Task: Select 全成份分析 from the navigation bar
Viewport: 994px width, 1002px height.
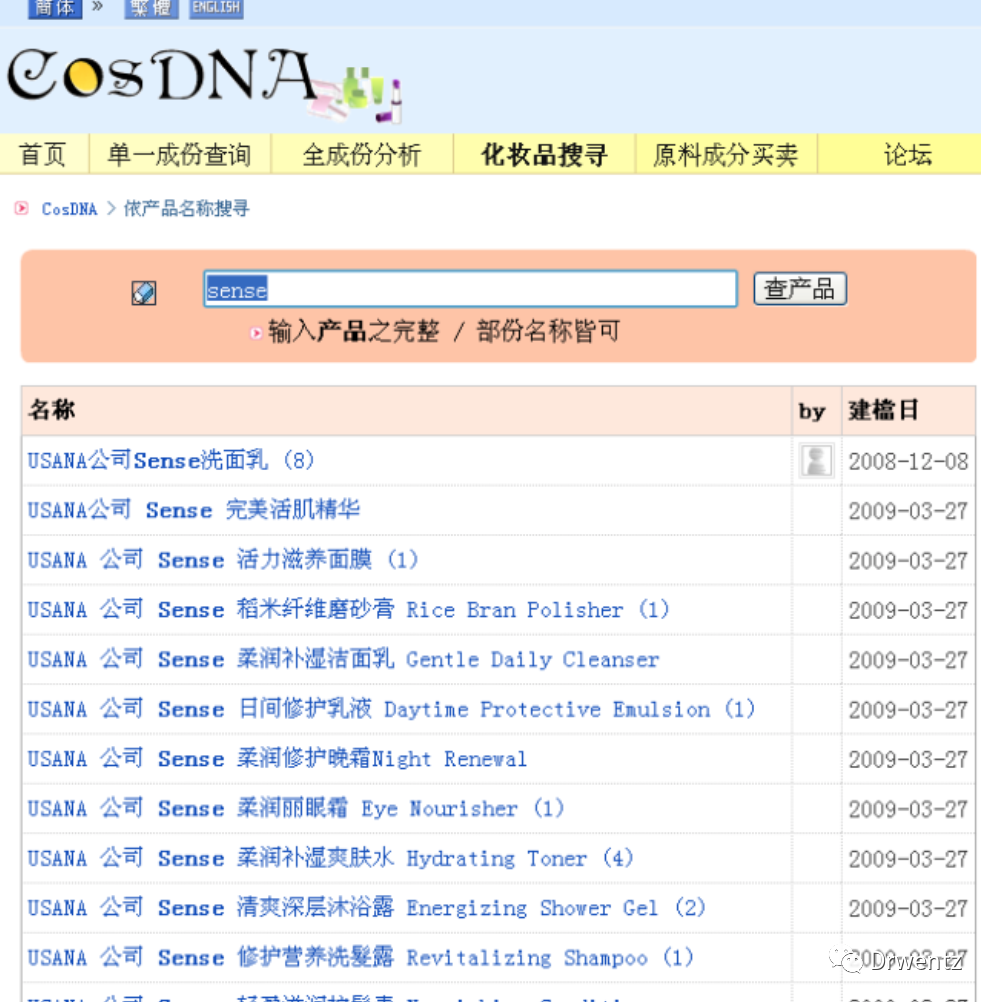Action: (361, 154)
